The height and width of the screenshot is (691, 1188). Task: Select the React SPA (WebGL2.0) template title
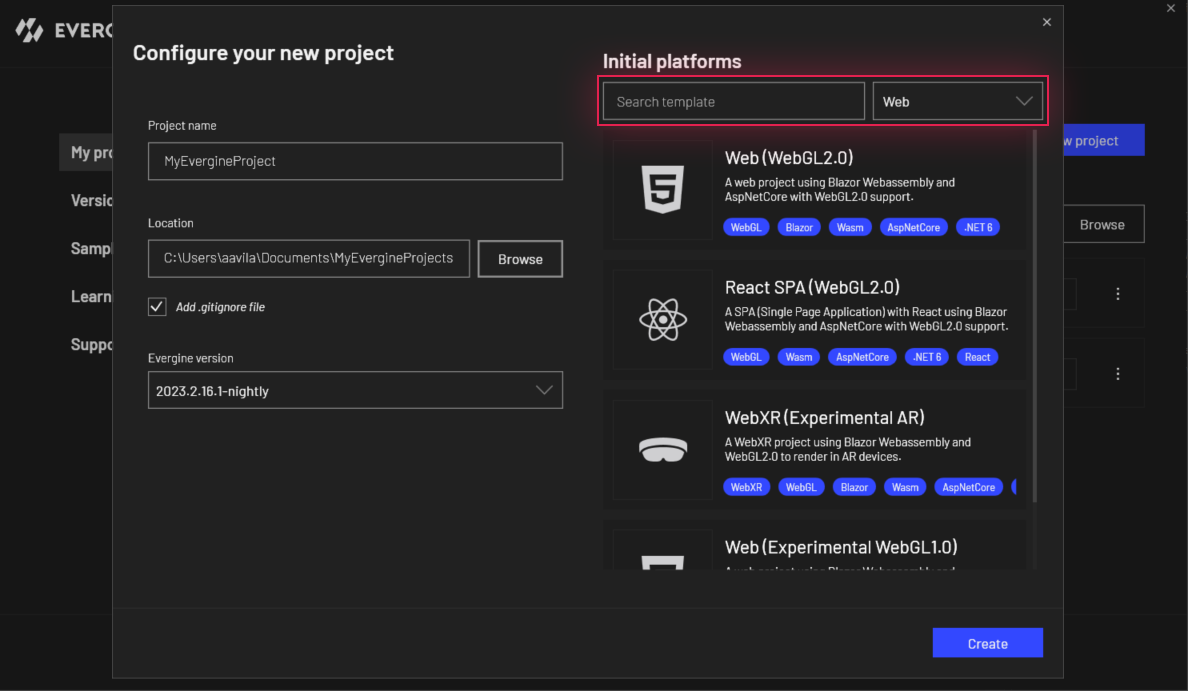812,287
